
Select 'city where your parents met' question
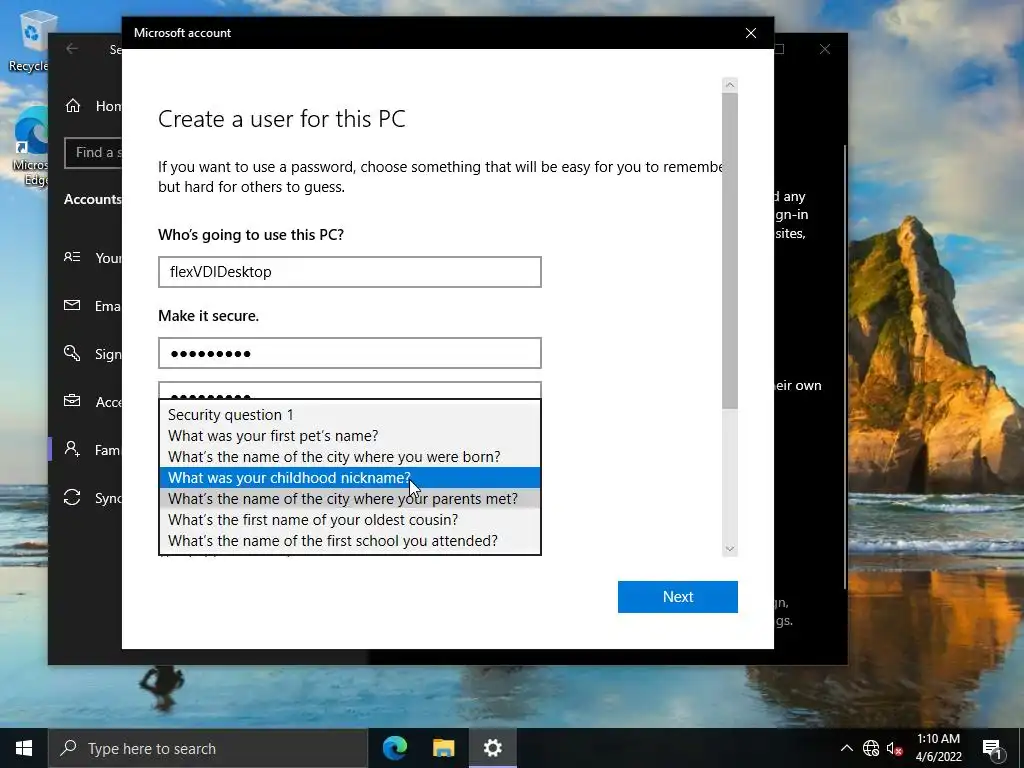tap(349, 498)
